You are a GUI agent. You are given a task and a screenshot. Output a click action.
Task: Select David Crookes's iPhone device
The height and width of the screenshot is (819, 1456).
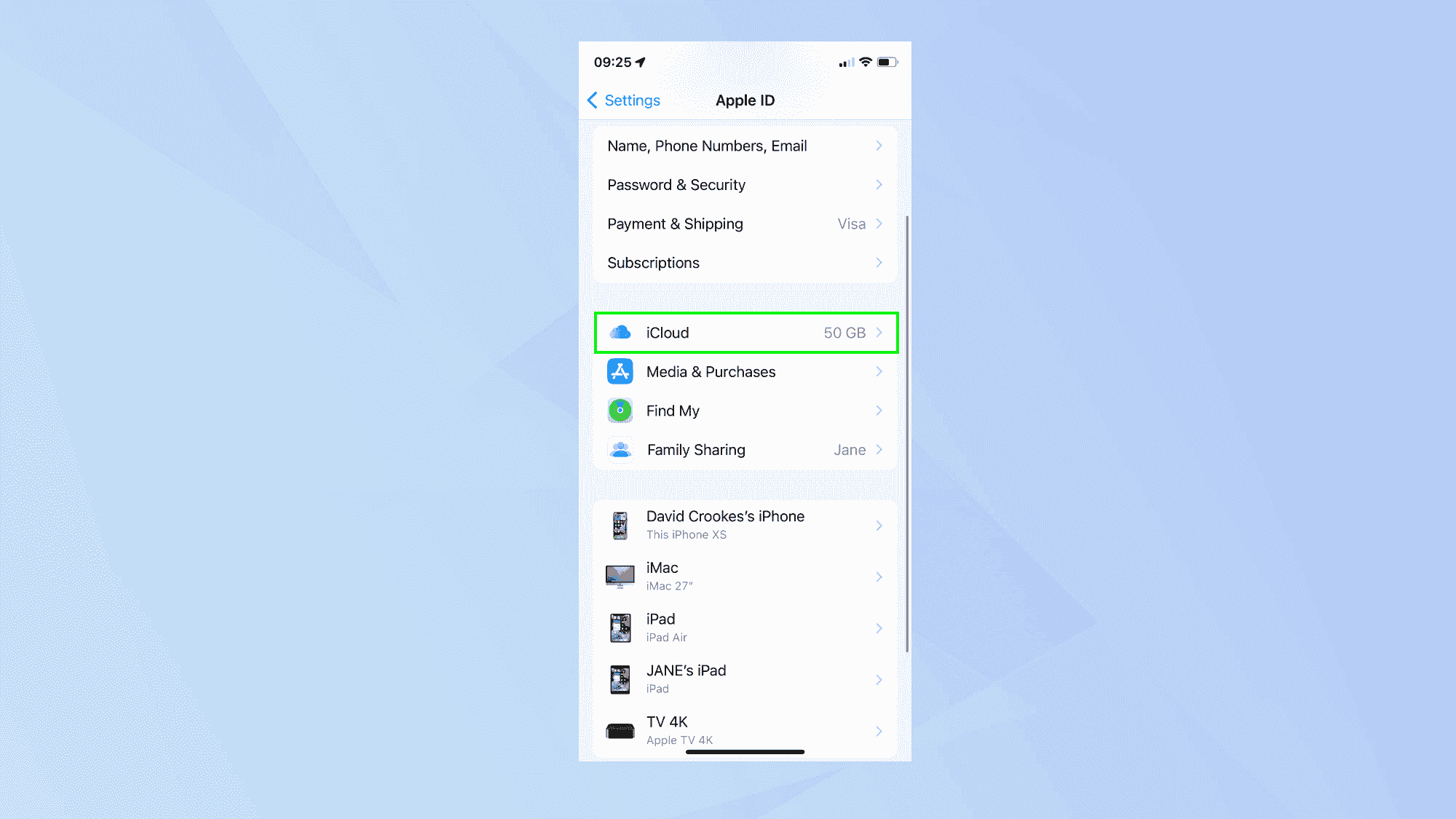click(x=744, y=524)
